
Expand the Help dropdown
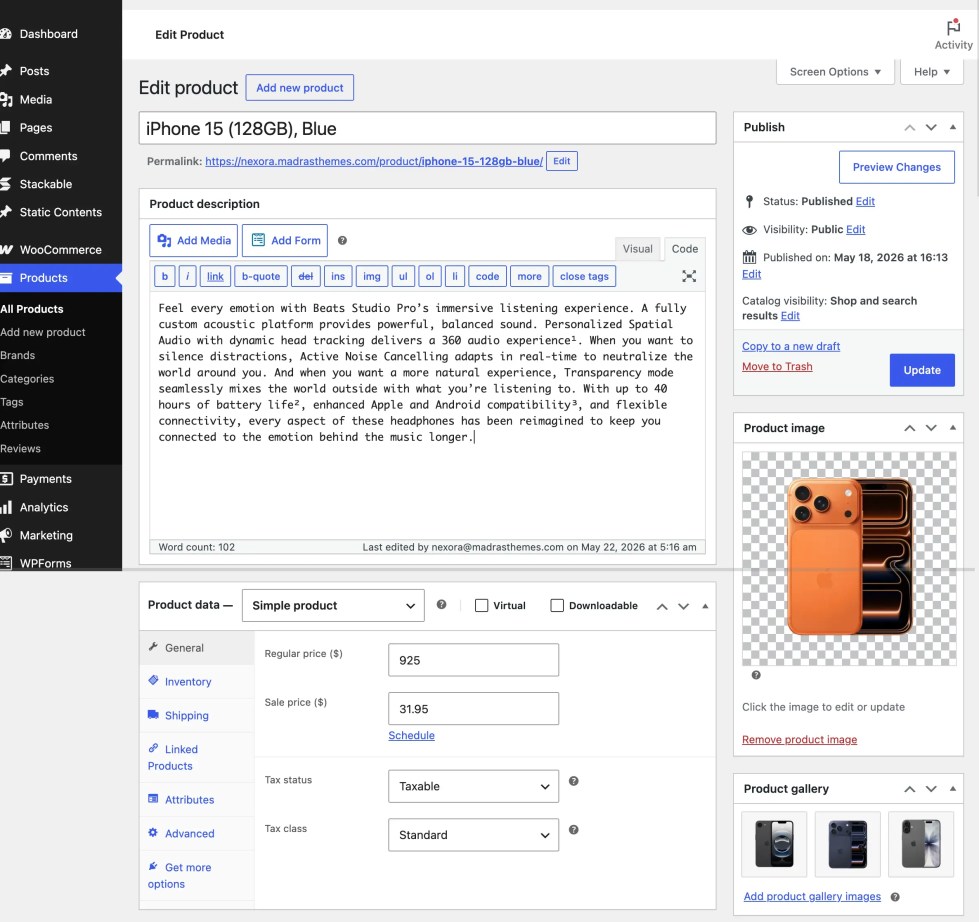click(x=932, y=72)
